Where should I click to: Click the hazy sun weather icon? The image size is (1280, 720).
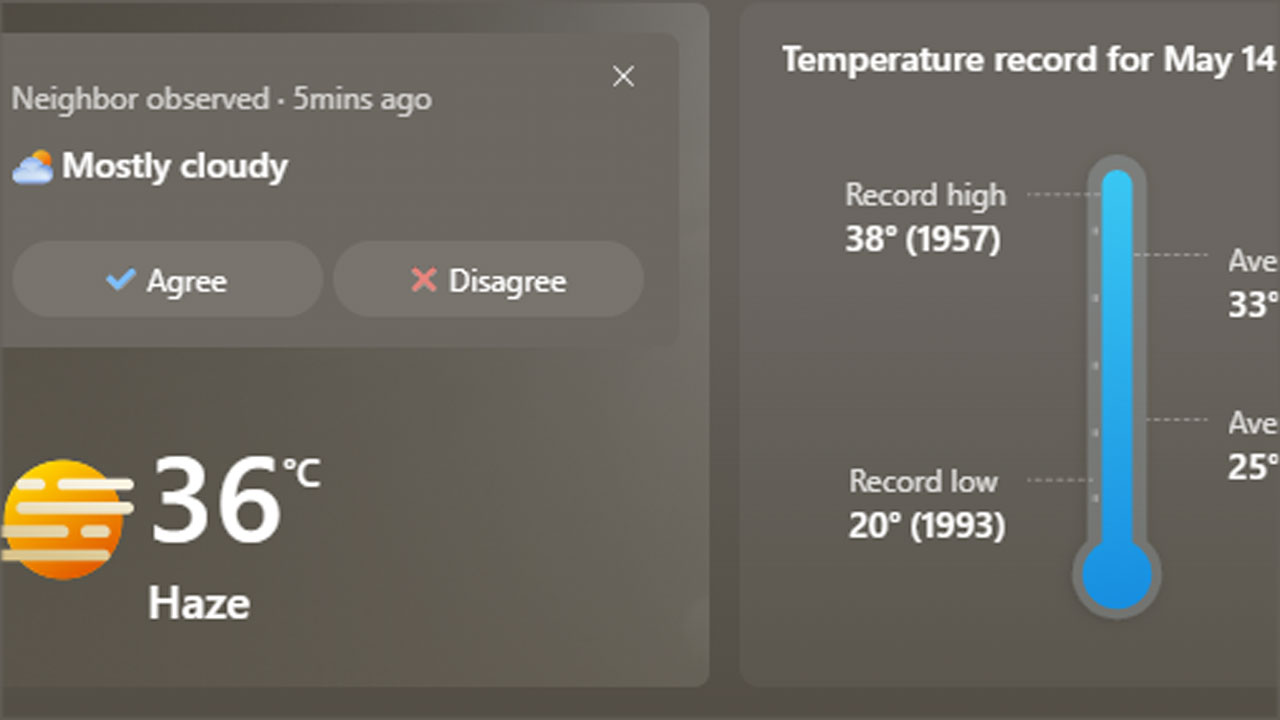(64, 519)
